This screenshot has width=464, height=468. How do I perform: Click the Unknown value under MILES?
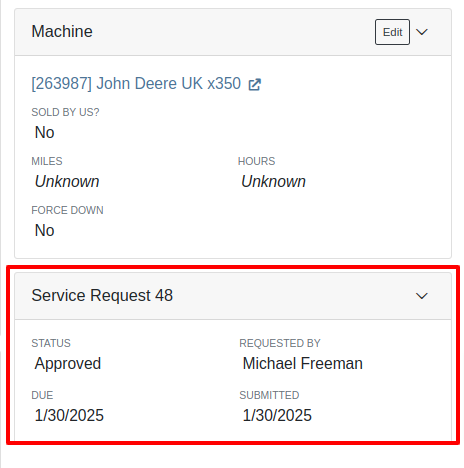67,182
